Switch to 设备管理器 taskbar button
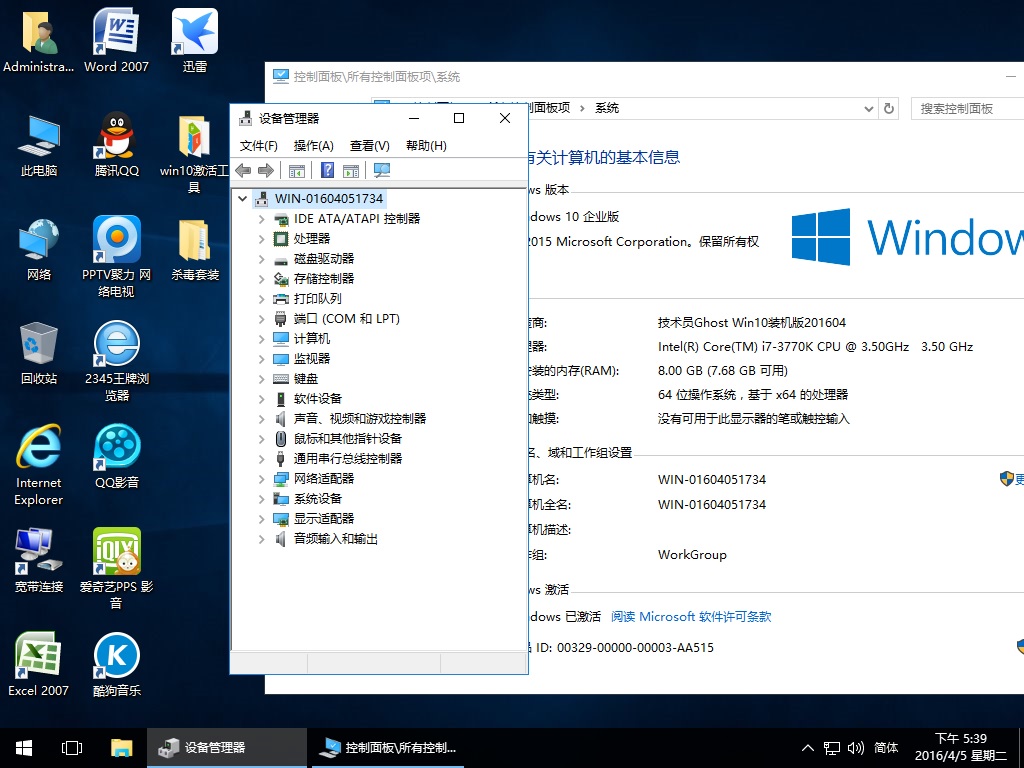The width and height of the screenshot is (1024, 768). (227, 748)
